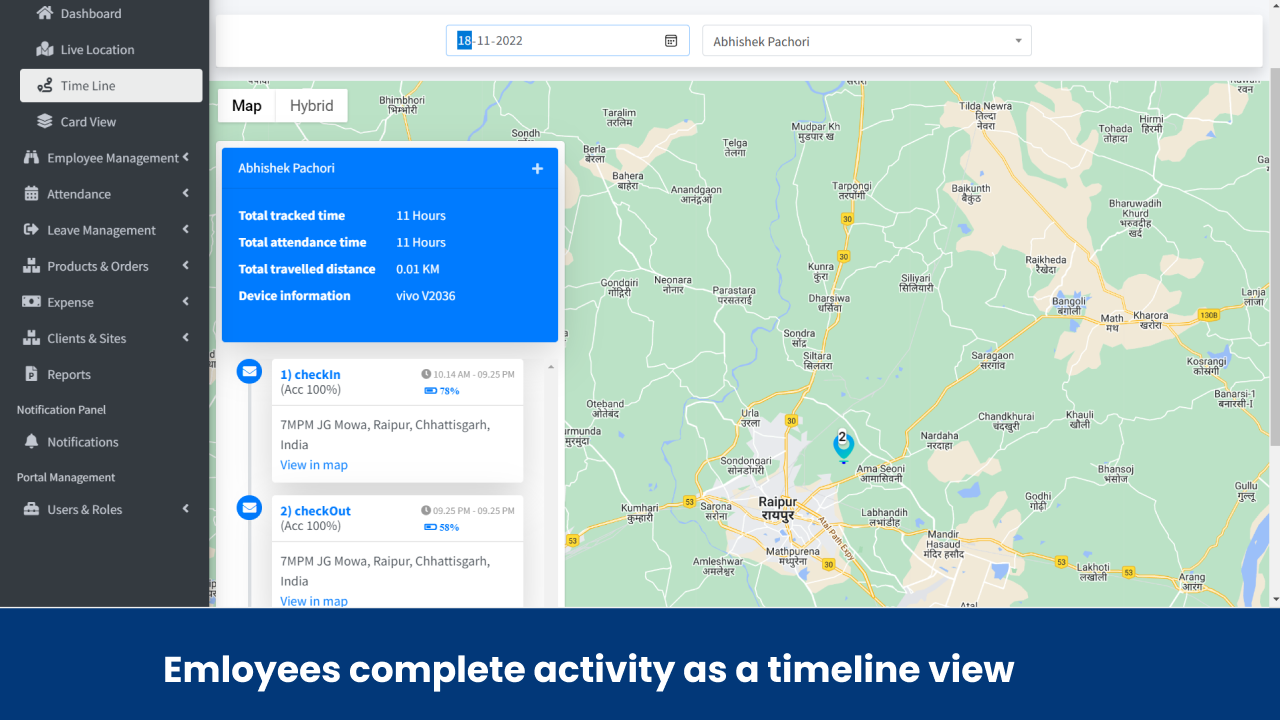Click the plus icon on Abhishek Pachori's card
The image size is (1280, 720).
(x=537, y=168)
